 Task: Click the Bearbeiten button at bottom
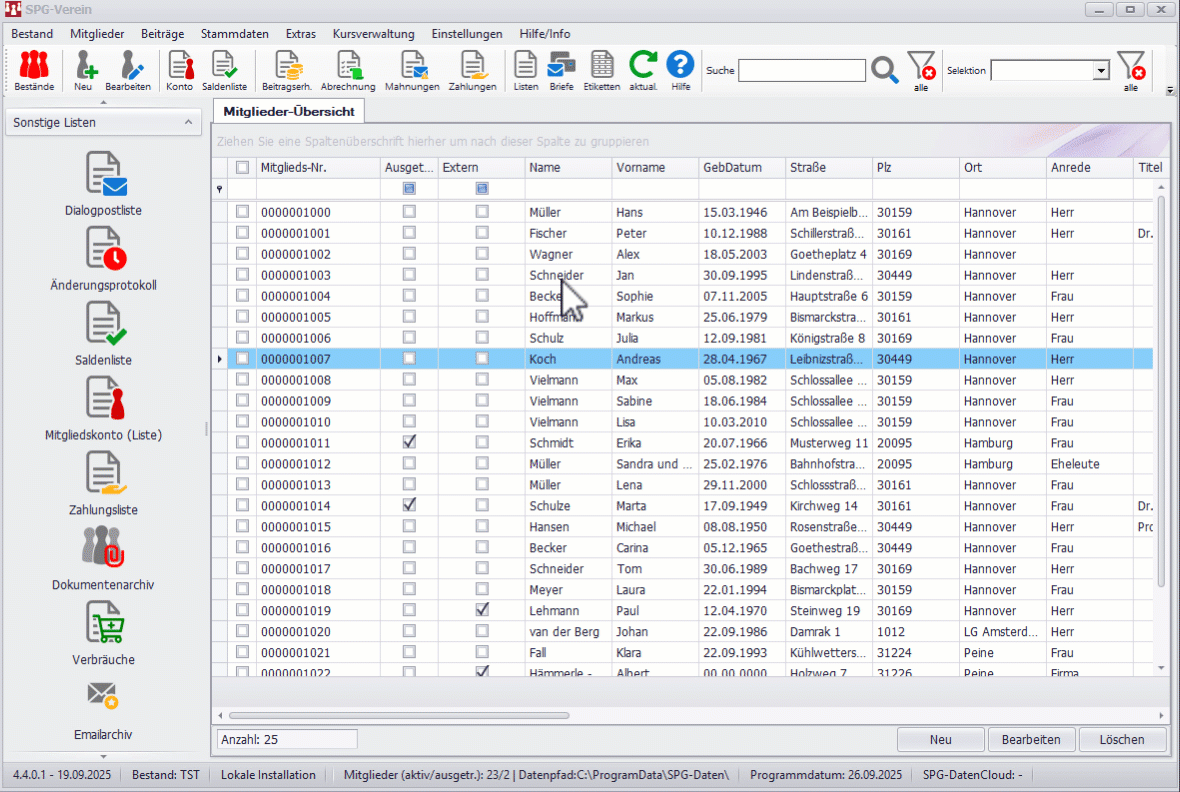pyautogui.click(x=1031, y=740)
